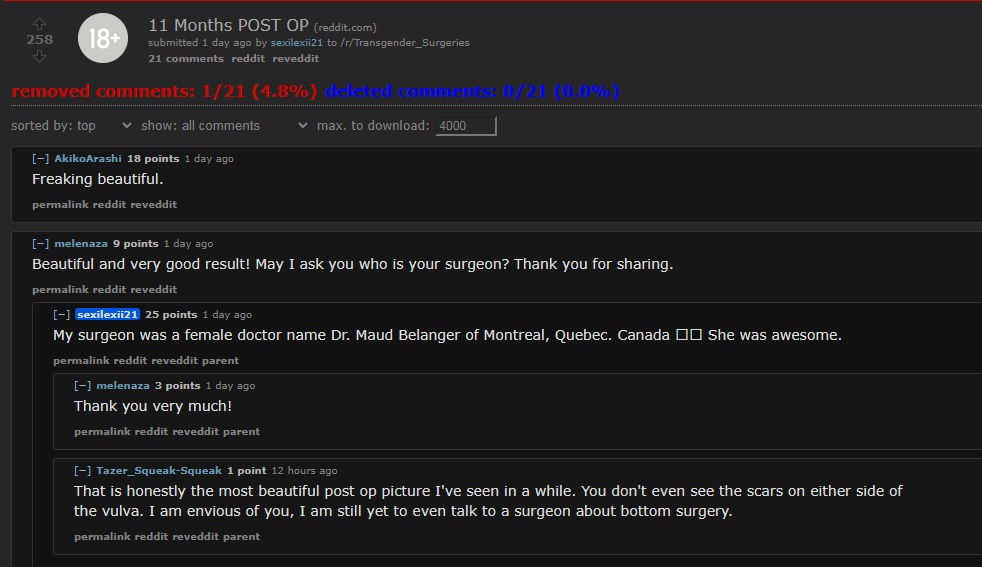The image size is (982, 567).
Task: Collapse sexilexii21's 25 points reply
Action: (x=61, y=315)
